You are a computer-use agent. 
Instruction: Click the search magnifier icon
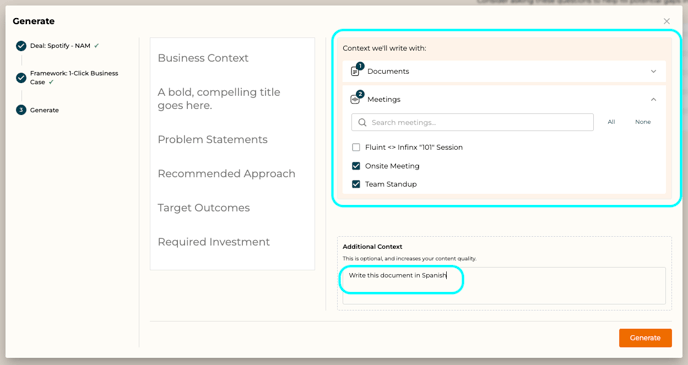pyautogui.click(x=362, y=122)
